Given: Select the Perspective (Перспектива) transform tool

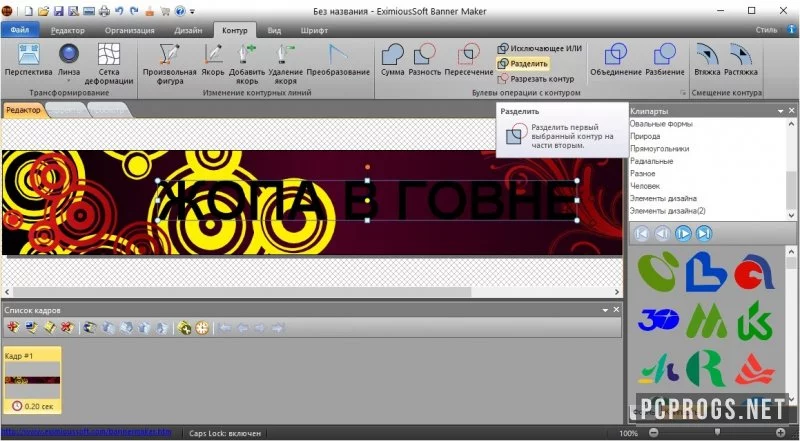Looking at the screenshot, I should 29,60.
